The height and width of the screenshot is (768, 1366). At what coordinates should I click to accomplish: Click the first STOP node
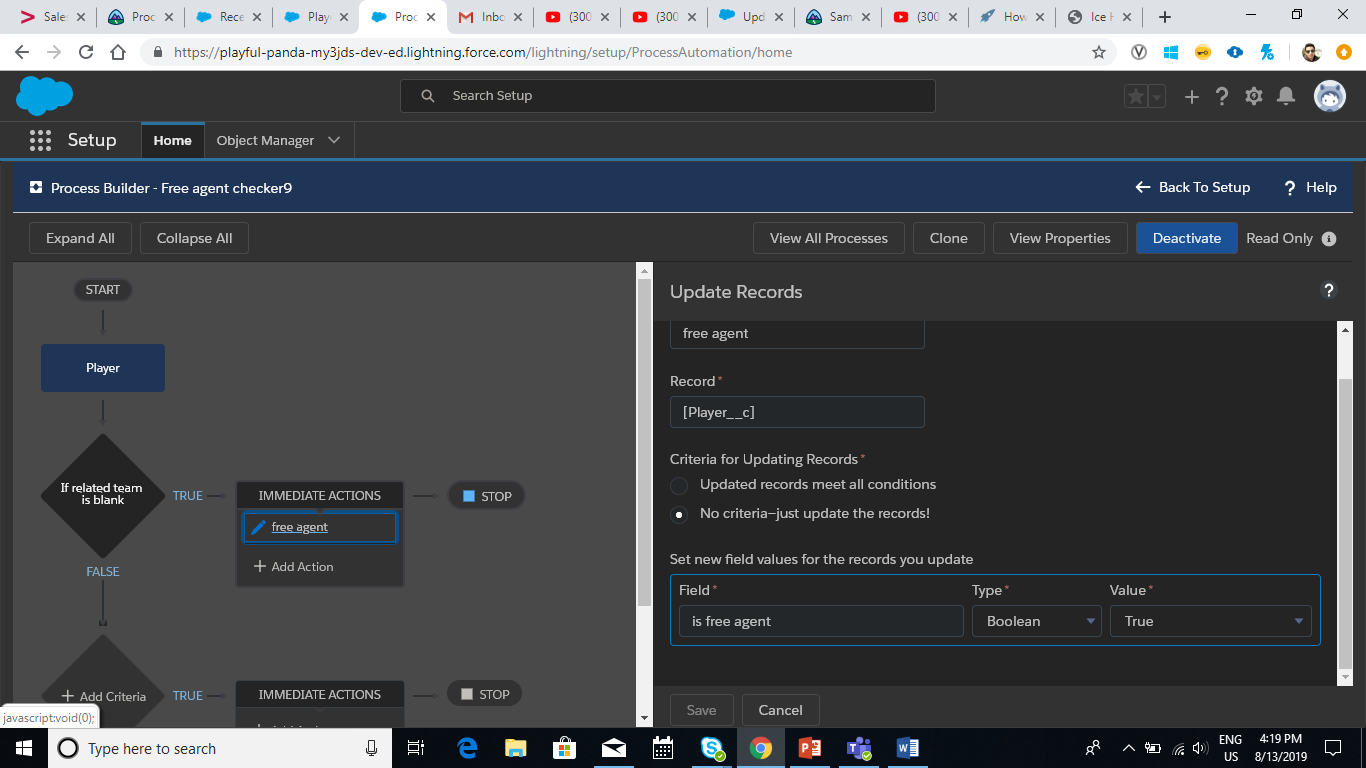pyautogui.click(x=486, y=496)
